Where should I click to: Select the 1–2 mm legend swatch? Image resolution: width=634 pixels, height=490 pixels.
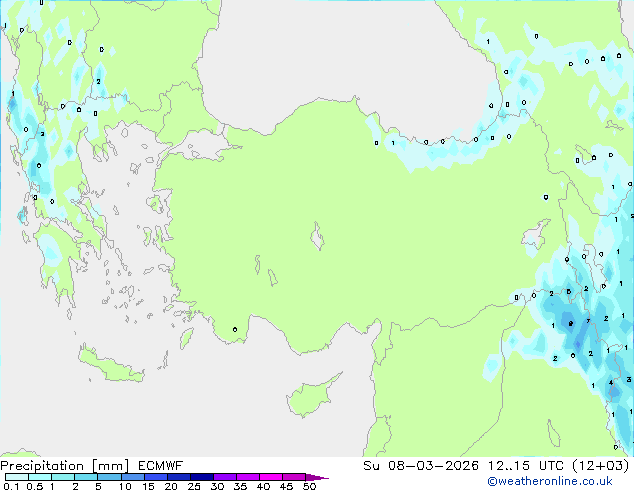pyautogui.click(x=63, y=477)
